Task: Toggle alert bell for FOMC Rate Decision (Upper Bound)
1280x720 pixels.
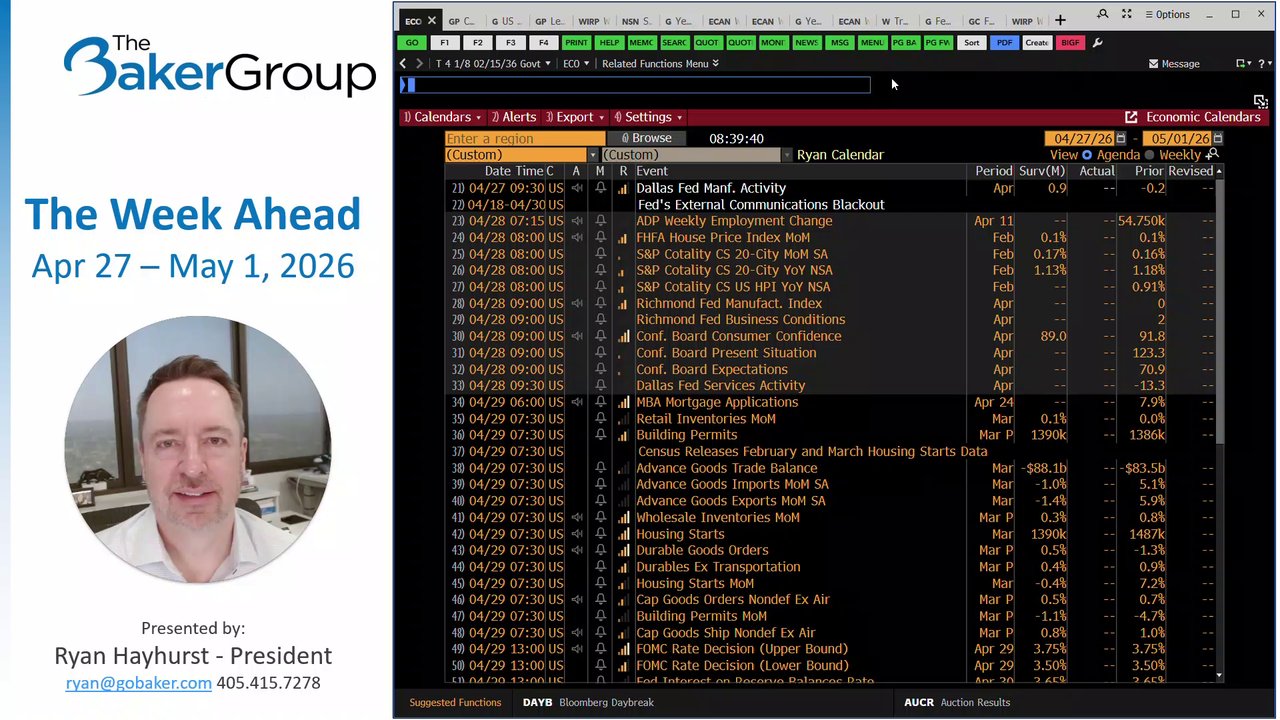Action: (x=600, y=649)
